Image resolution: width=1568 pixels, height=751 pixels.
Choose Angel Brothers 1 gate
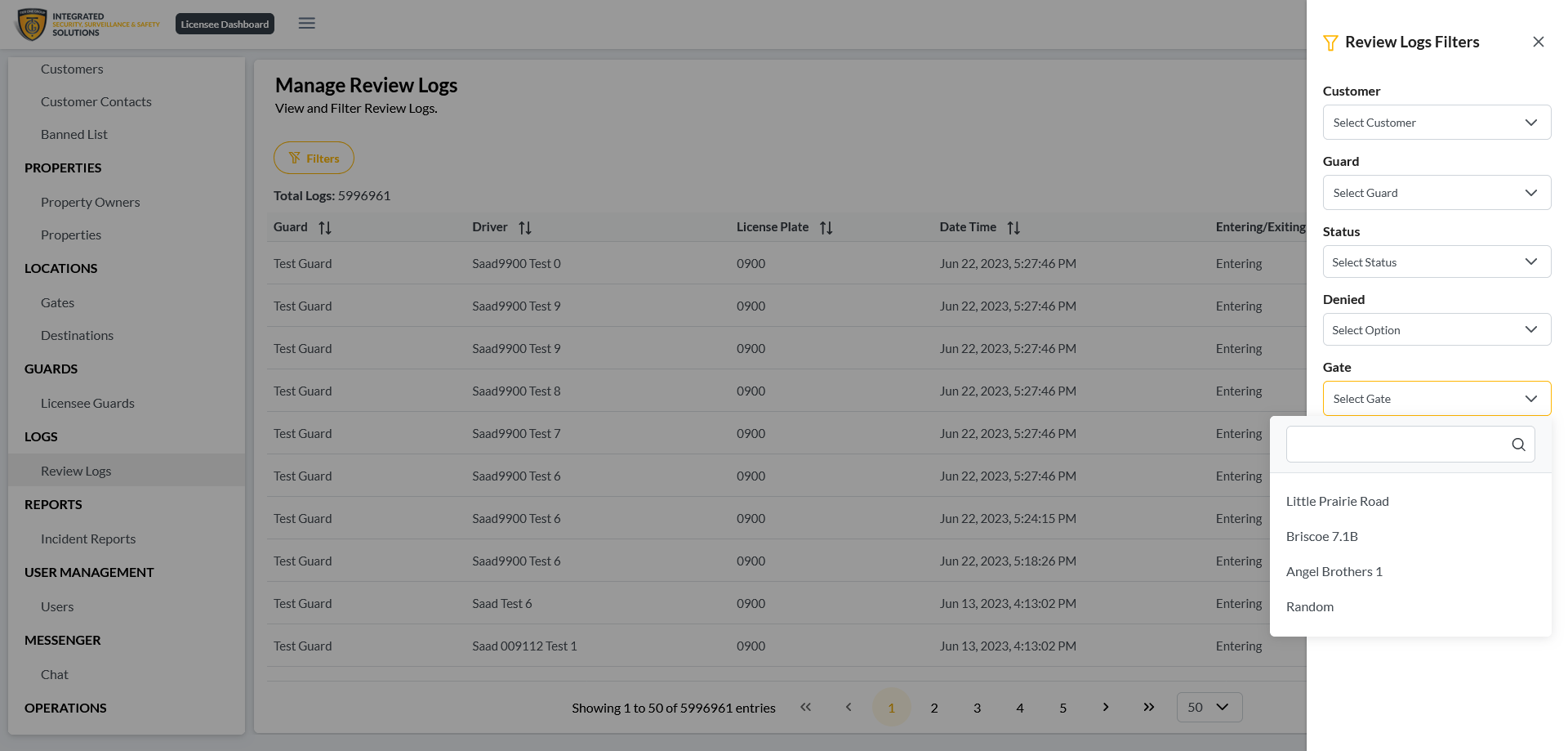tap(1410, 572)
